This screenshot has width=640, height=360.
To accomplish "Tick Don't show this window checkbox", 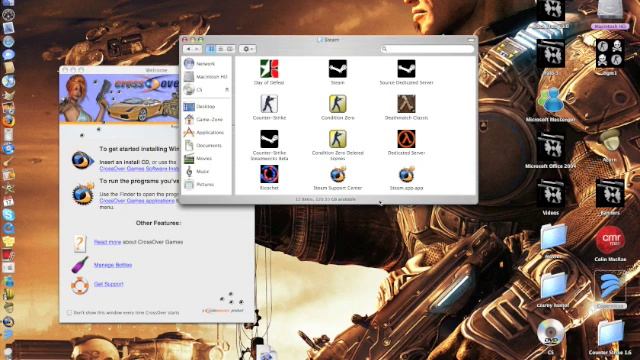I will pos(69,313).
